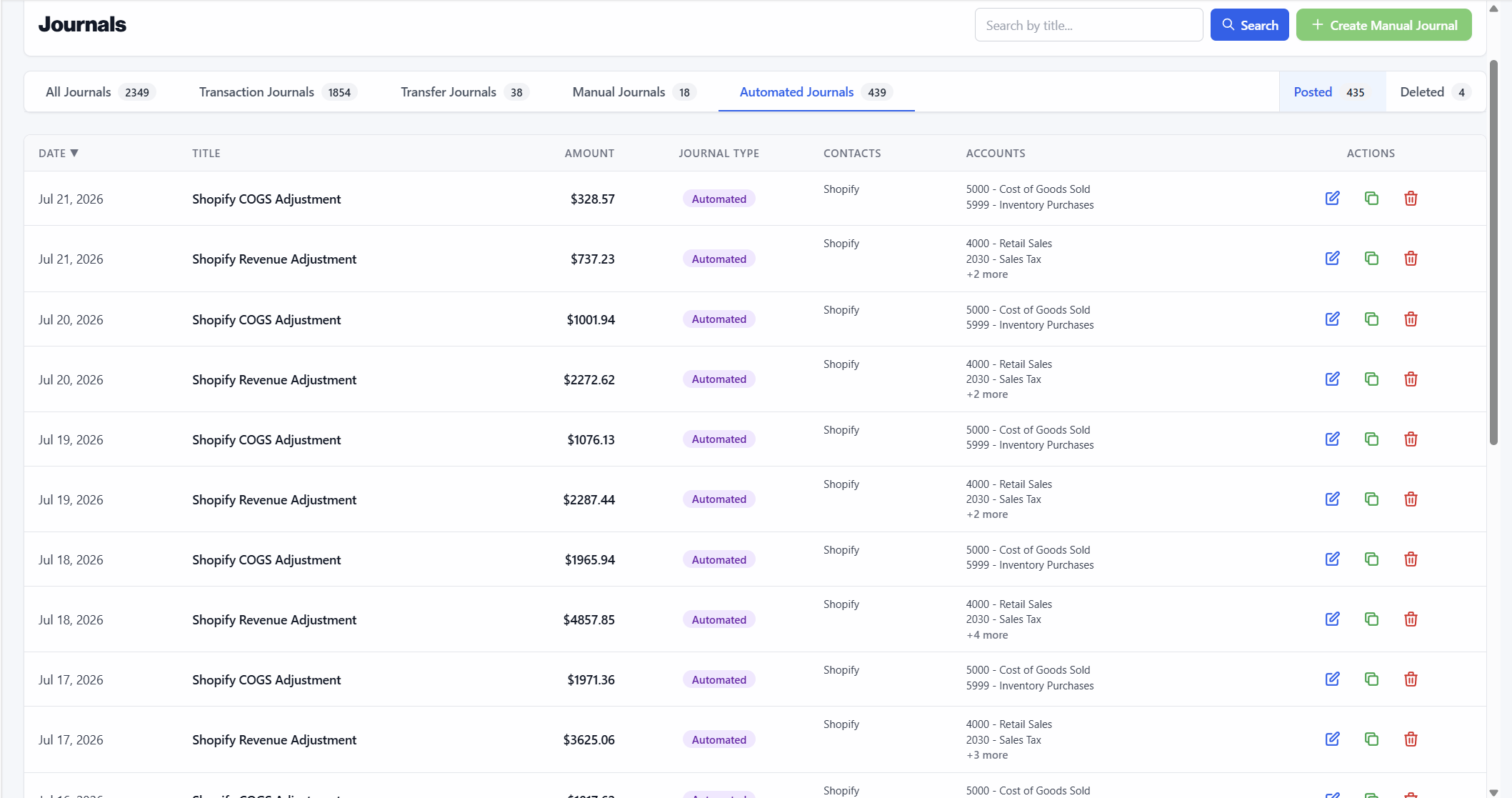Edit the $1971.36 COGS Adjustment journal
Image resolution: width=1512 pixels, height=798 pixels.
[1333, 679]
